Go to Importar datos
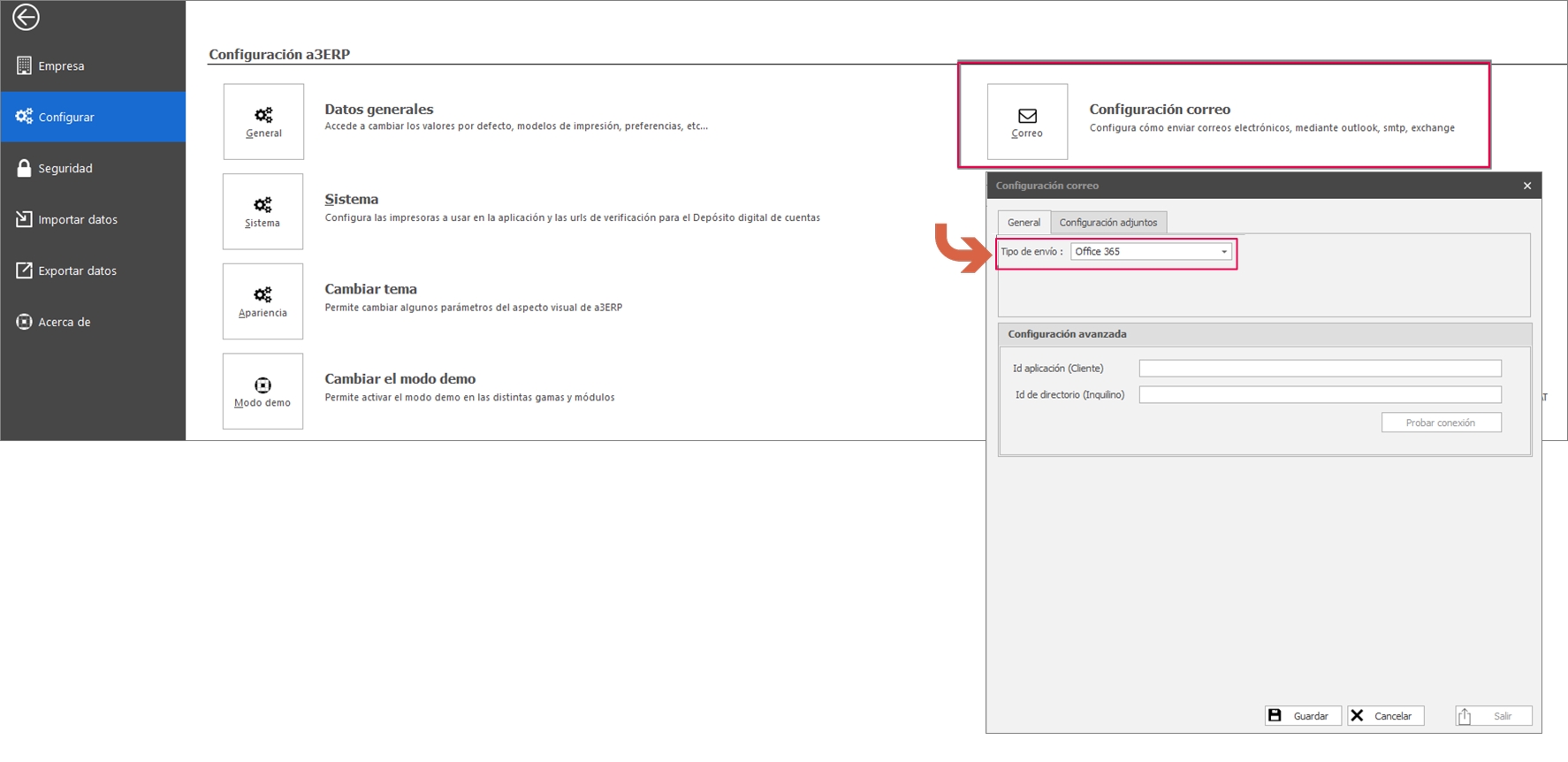Viewport: 1568px width, 762px height. pos(93,219)
